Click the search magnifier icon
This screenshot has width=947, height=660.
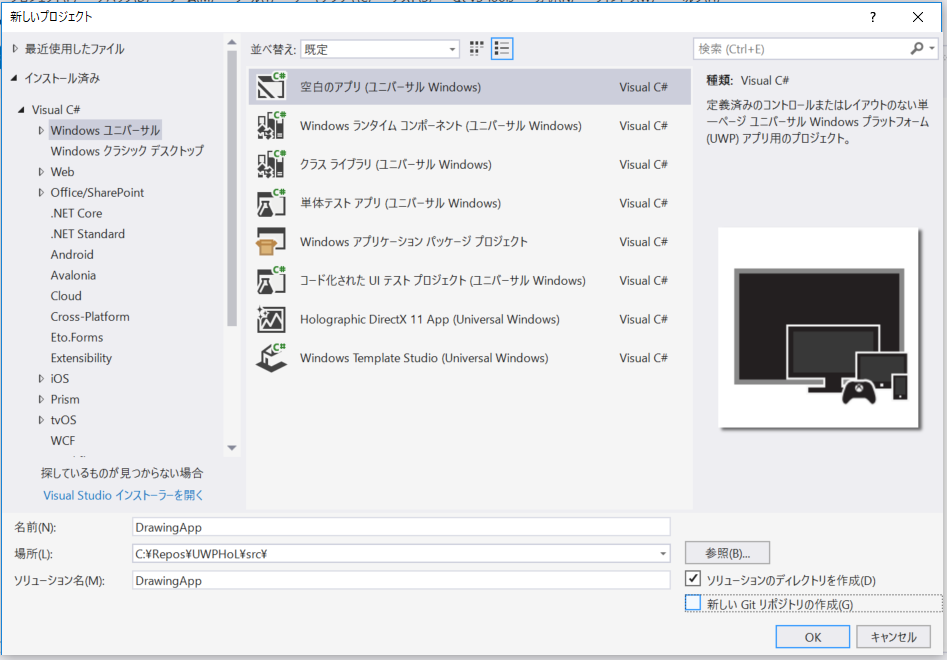[917, 48]
